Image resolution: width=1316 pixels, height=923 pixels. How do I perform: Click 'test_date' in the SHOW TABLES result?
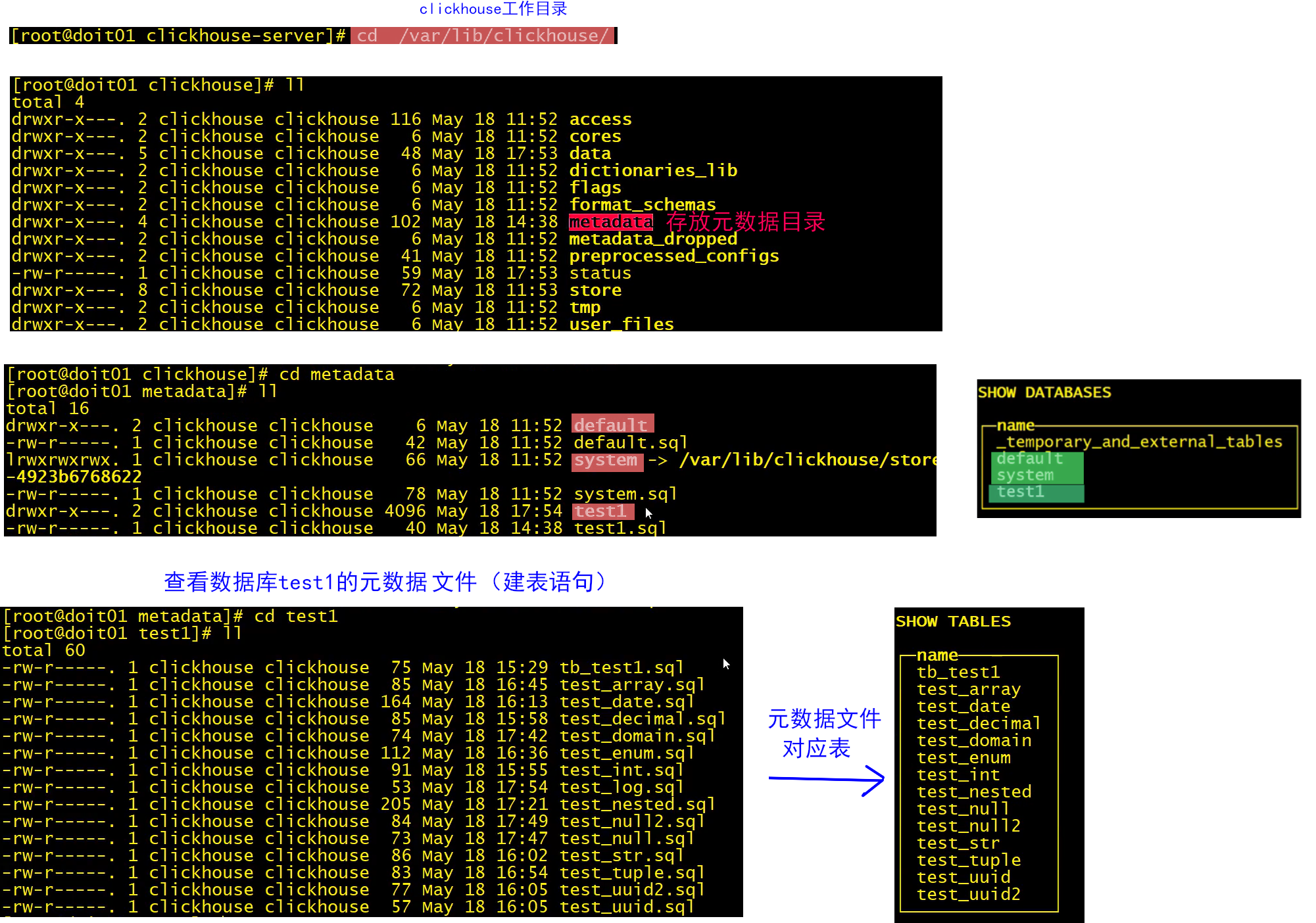pos(963,706)
